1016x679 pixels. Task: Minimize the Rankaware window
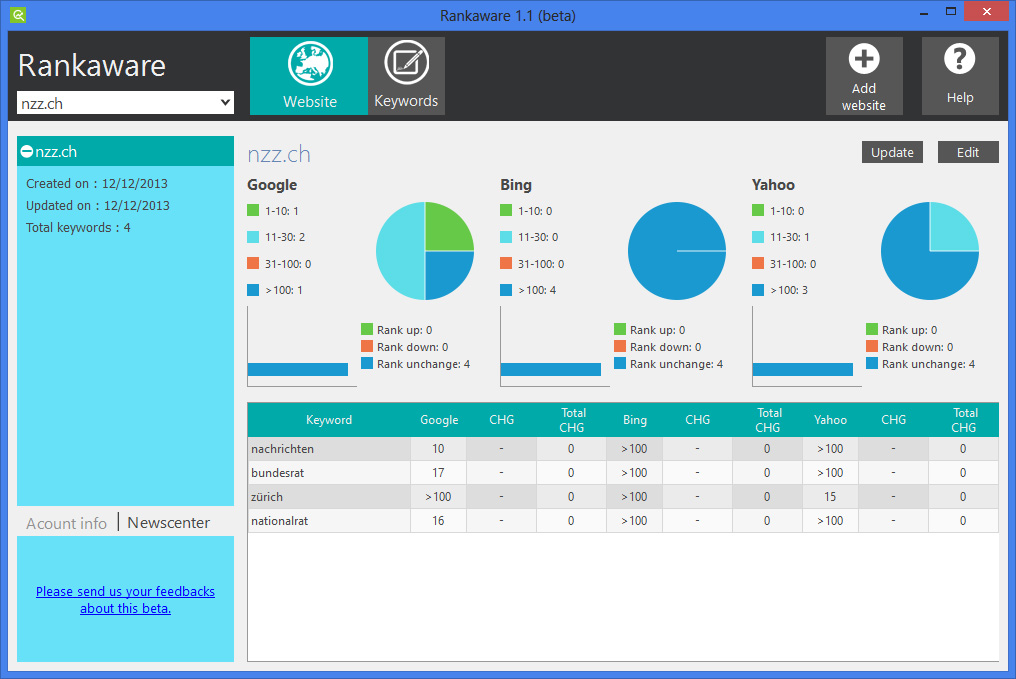pos(924,12)
